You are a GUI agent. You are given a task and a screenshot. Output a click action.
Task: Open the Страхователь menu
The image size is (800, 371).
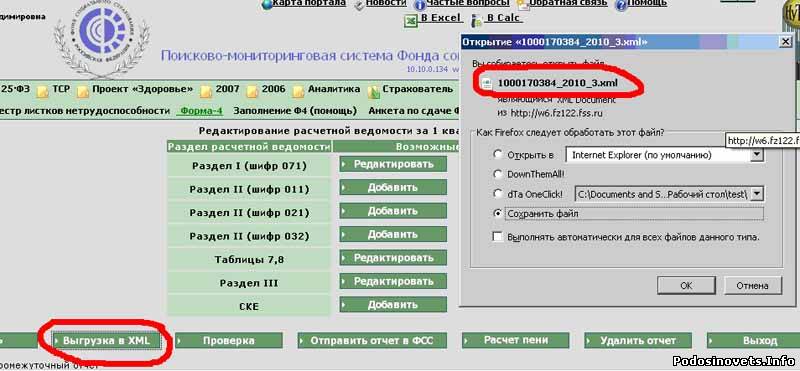pyautogui.click(x=418, y=89)
